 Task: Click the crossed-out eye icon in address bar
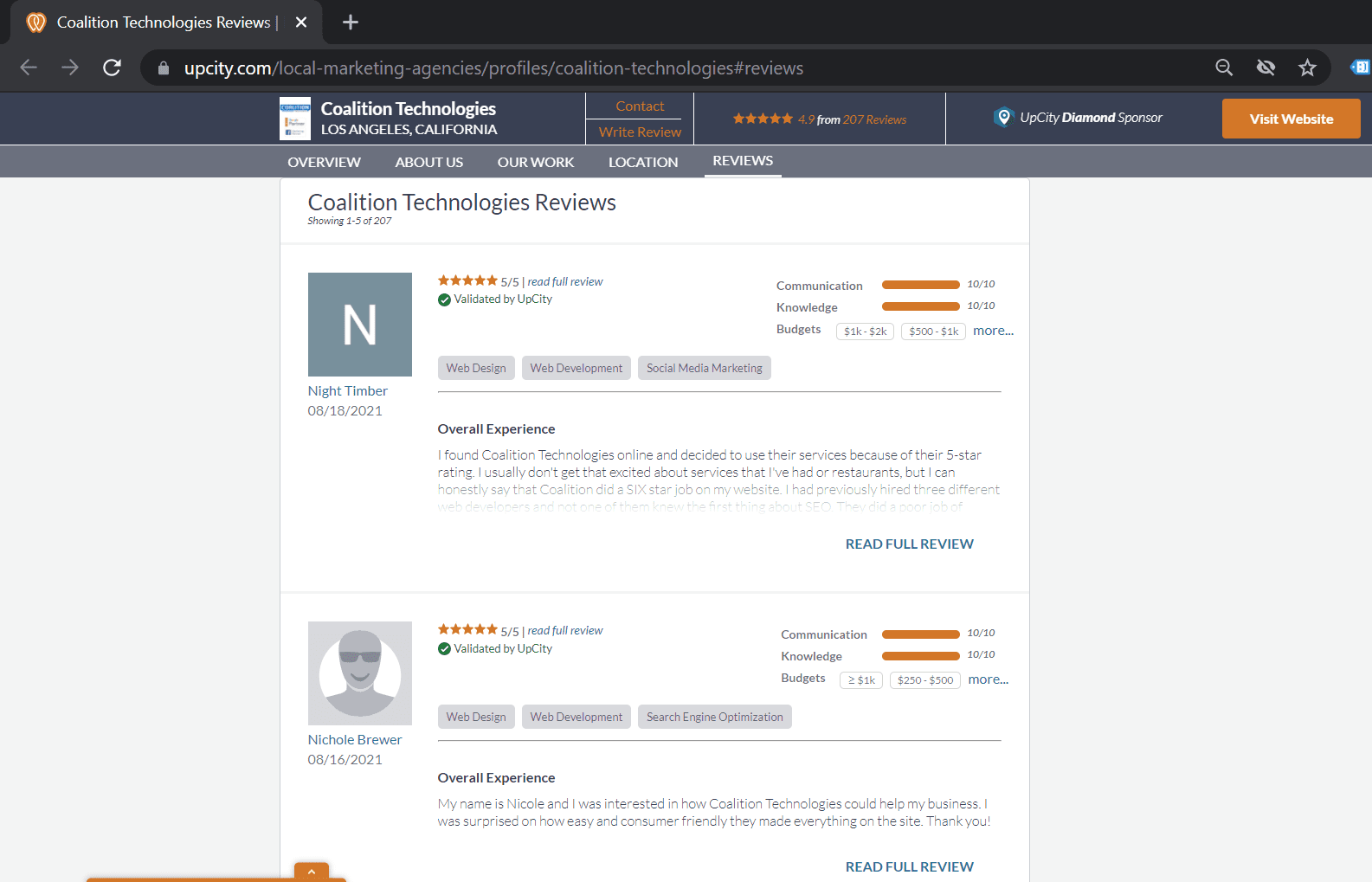click(x=1266, y=68)
